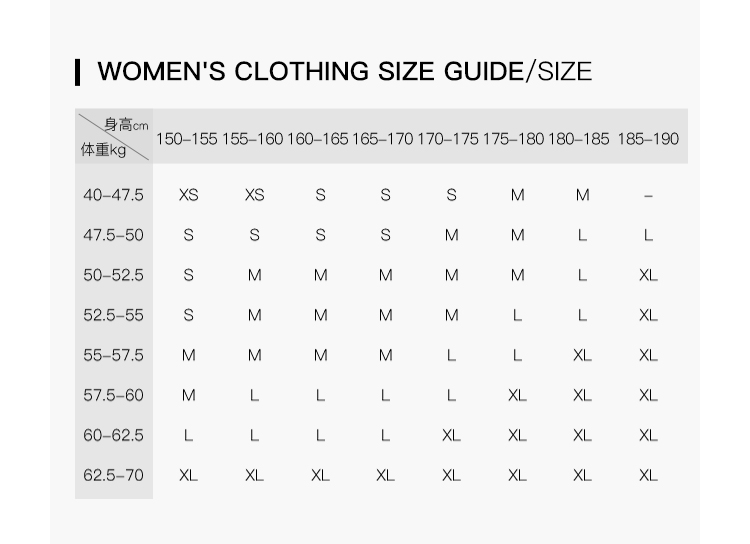Click the 170–175 height column header

coord(448,139)
